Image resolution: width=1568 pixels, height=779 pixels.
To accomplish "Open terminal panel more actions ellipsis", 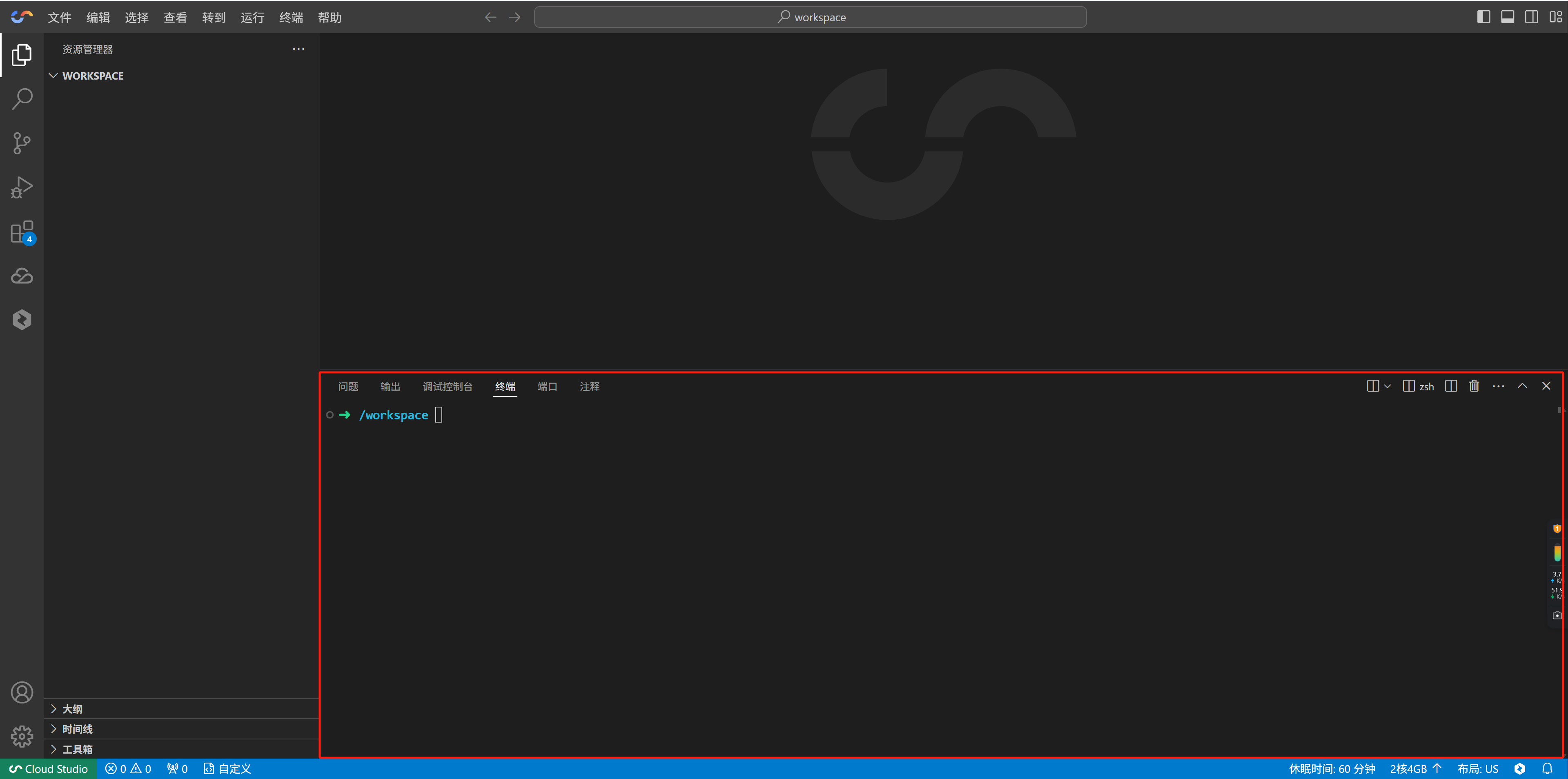I will pos(1499,387).
